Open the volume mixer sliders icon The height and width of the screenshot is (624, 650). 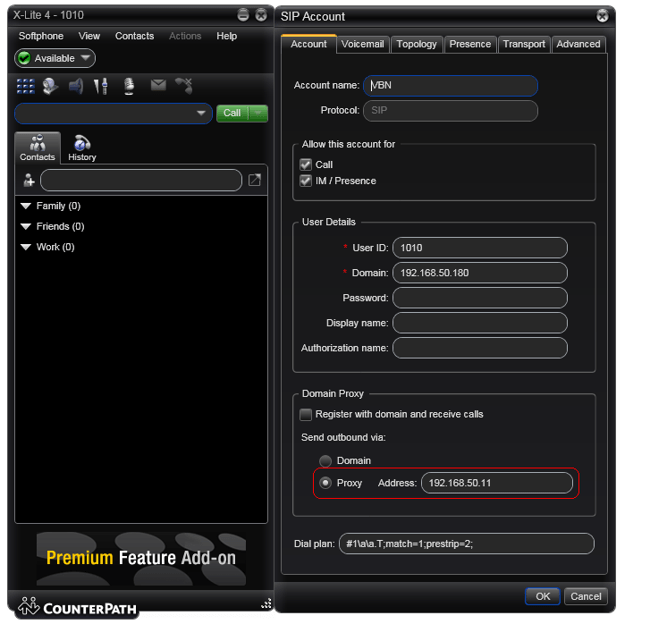pos(101,86)
